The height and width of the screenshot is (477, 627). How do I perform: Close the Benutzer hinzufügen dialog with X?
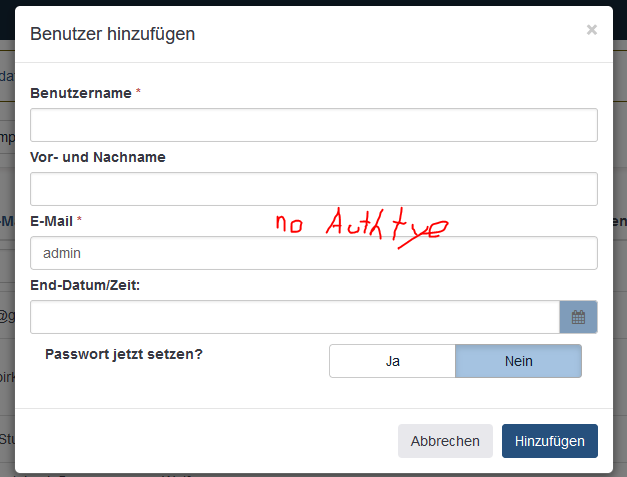592,30
